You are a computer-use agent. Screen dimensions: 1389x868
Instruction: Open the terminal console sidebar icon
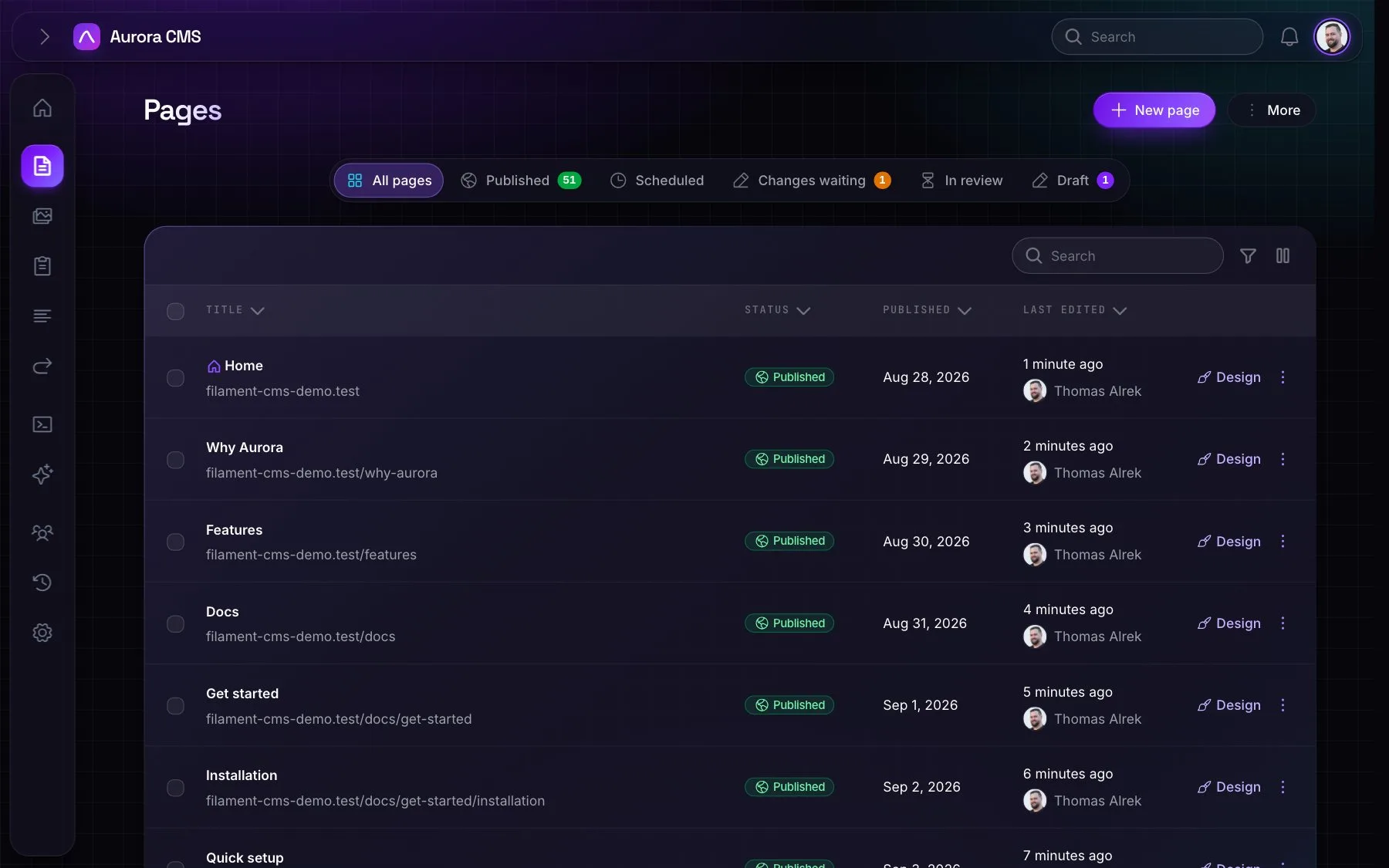pyautogui.click(x=42, y=424)
